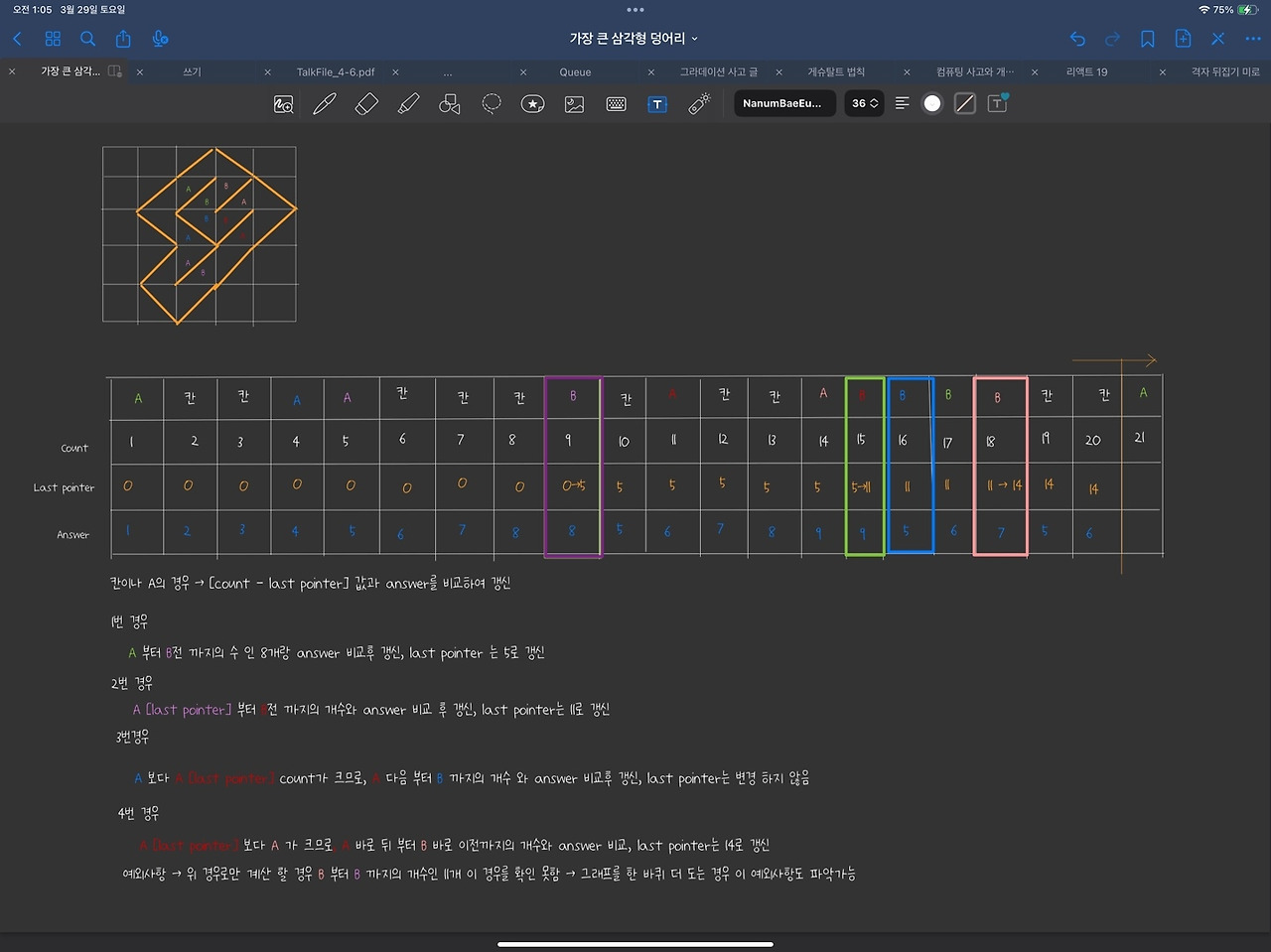Image resolution: width=1271 pixels, height=952 pixels.
Task: Go back using the top-left chevron
Action: tap(17, 39)
